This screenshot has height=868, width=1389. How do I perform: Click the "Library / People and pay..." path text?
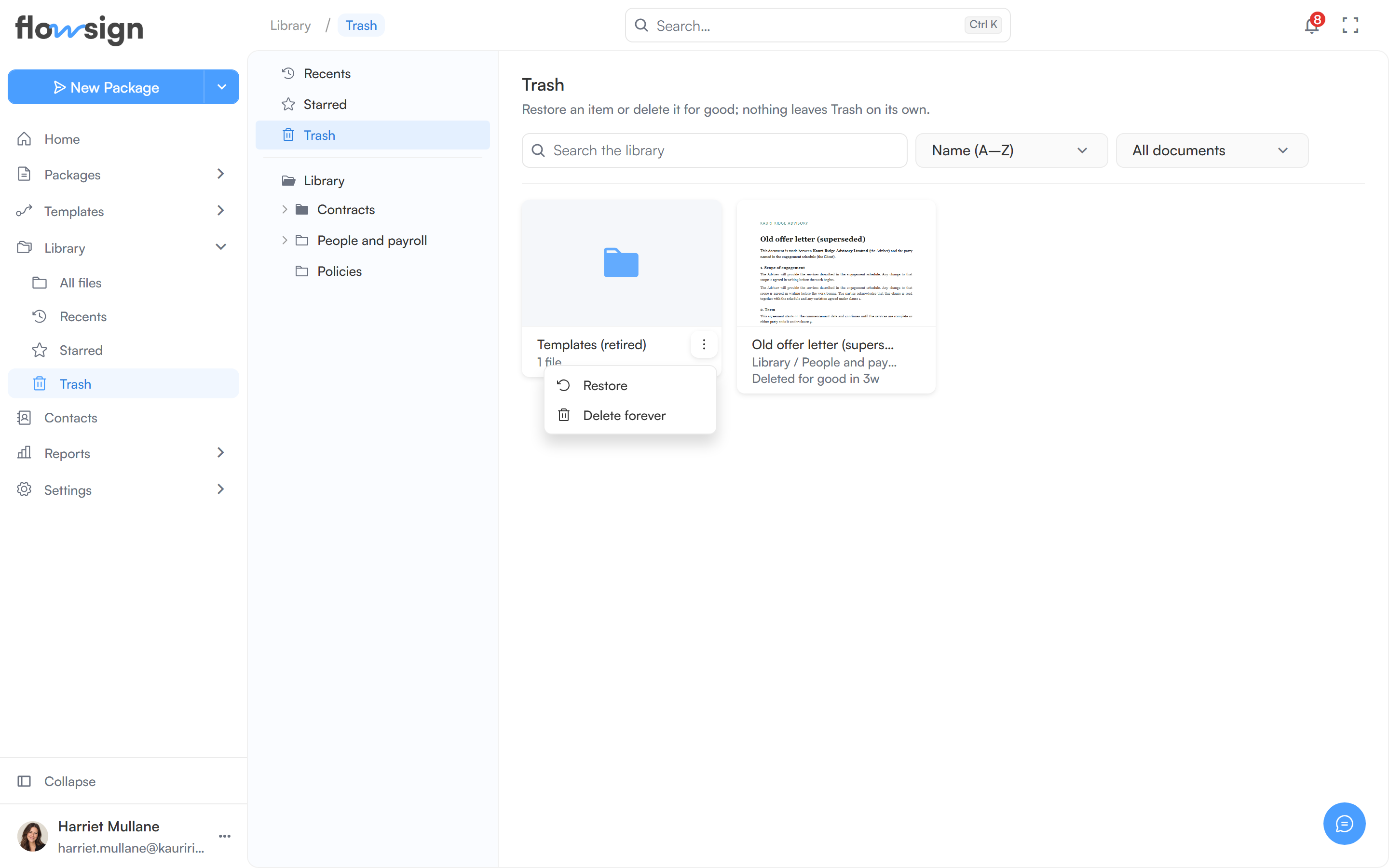[824, 362]
